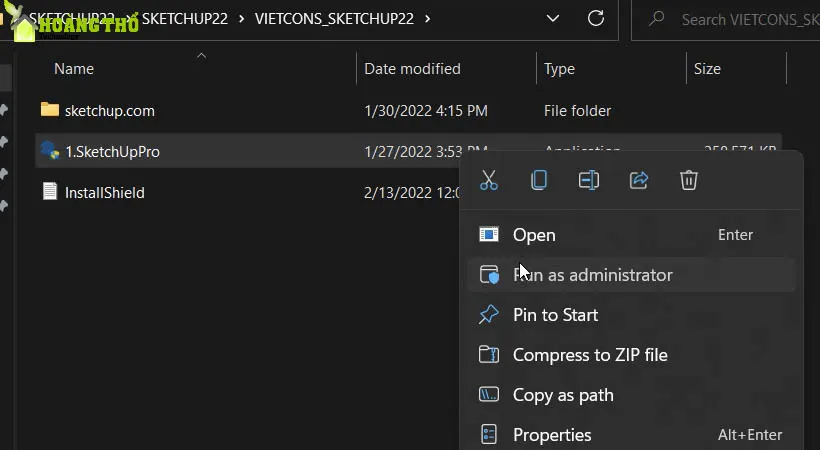Click the 1/30/2022 4:15 PM date cell
This screenshot has height=450, width=820.
point(426,111)
